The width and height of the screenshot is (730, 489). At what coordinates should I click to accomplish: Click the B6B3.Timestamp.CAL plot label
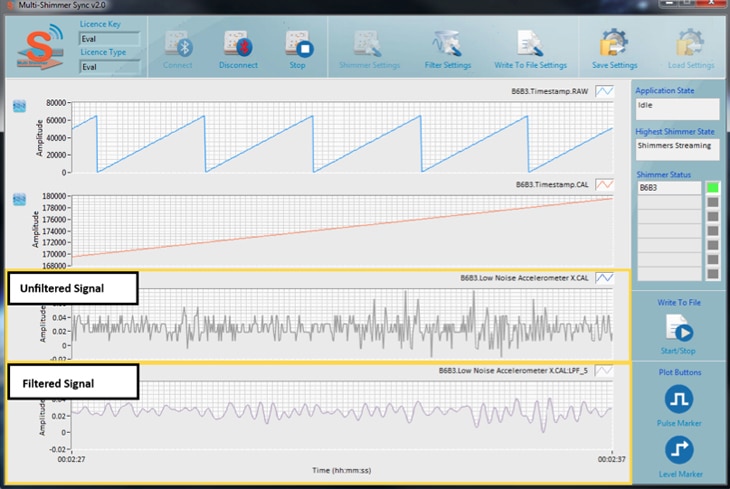pos(552,184)
